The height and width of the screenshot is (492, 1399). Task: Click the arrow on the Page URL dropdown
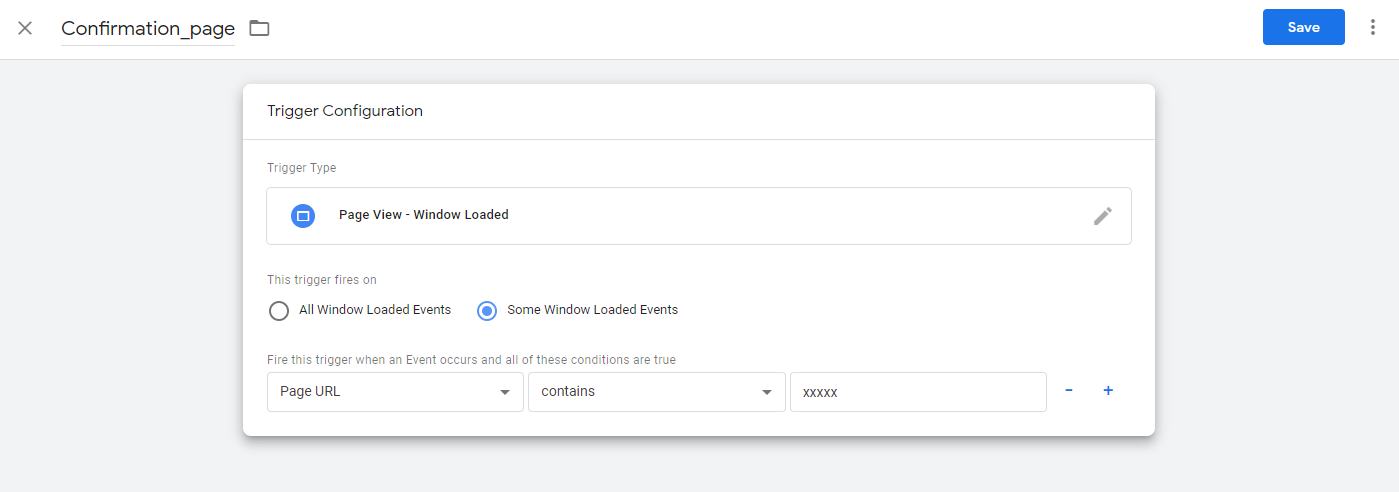(x=505, y=392)
